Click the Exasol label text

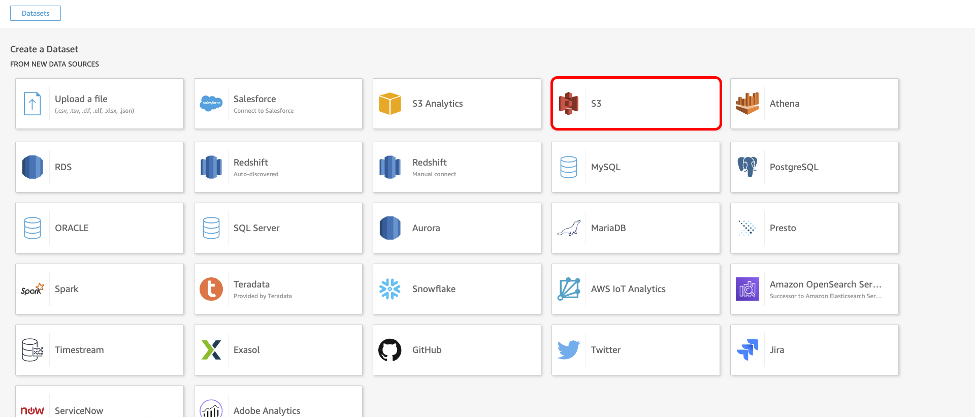coord(247,350)
